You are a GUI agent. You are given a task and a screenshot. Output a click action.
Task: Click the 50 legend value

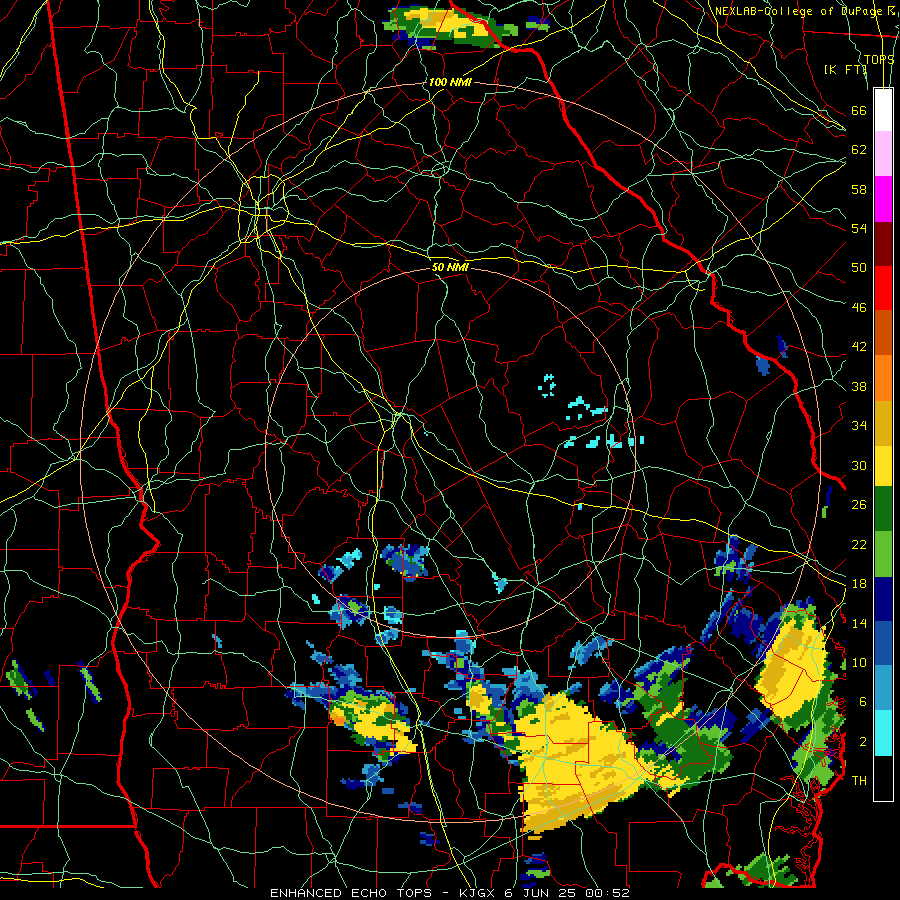click(x=859, y=267)
